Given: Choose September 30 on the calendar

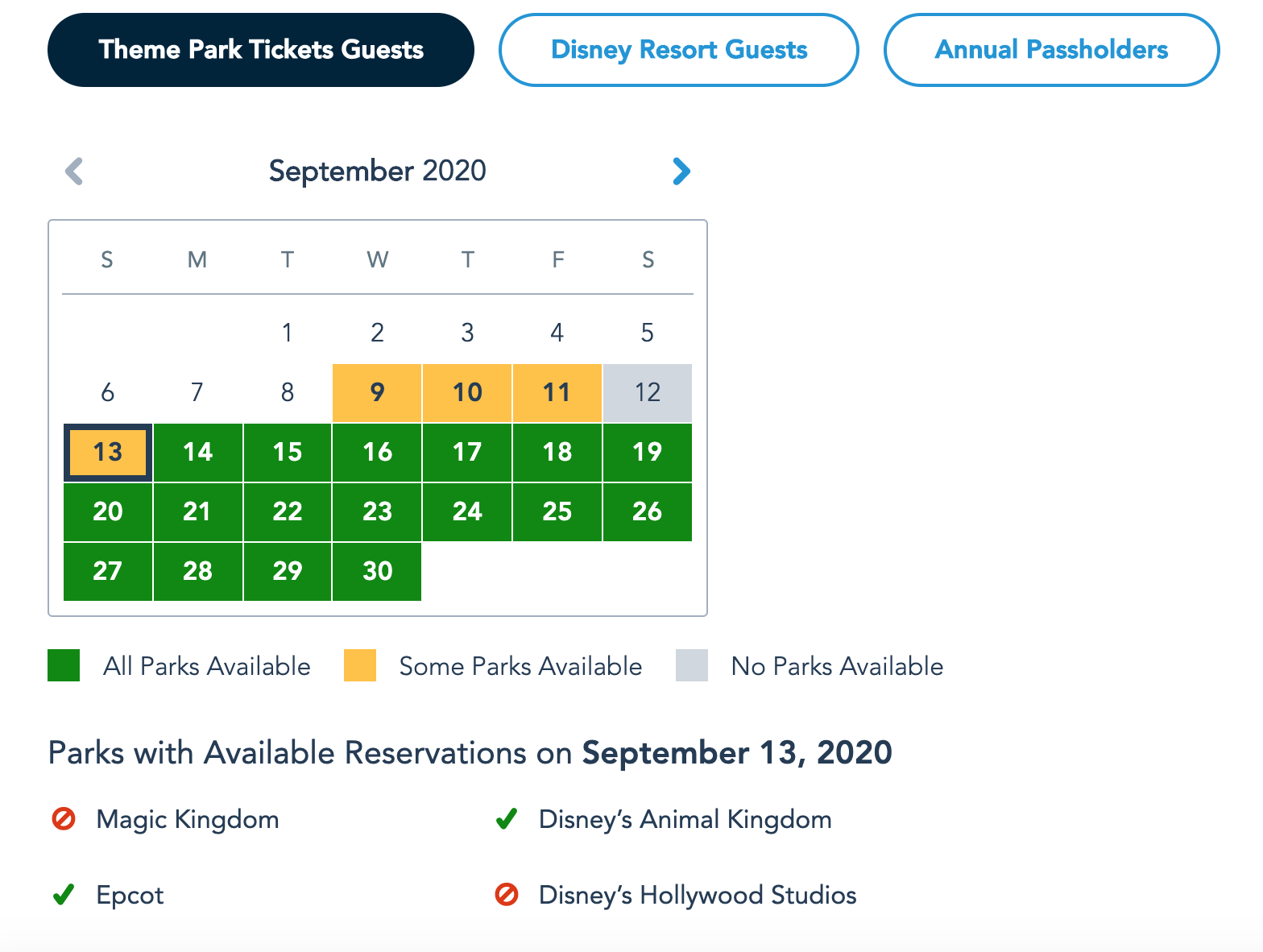Looking at the screenshot, I should point(377,572).
